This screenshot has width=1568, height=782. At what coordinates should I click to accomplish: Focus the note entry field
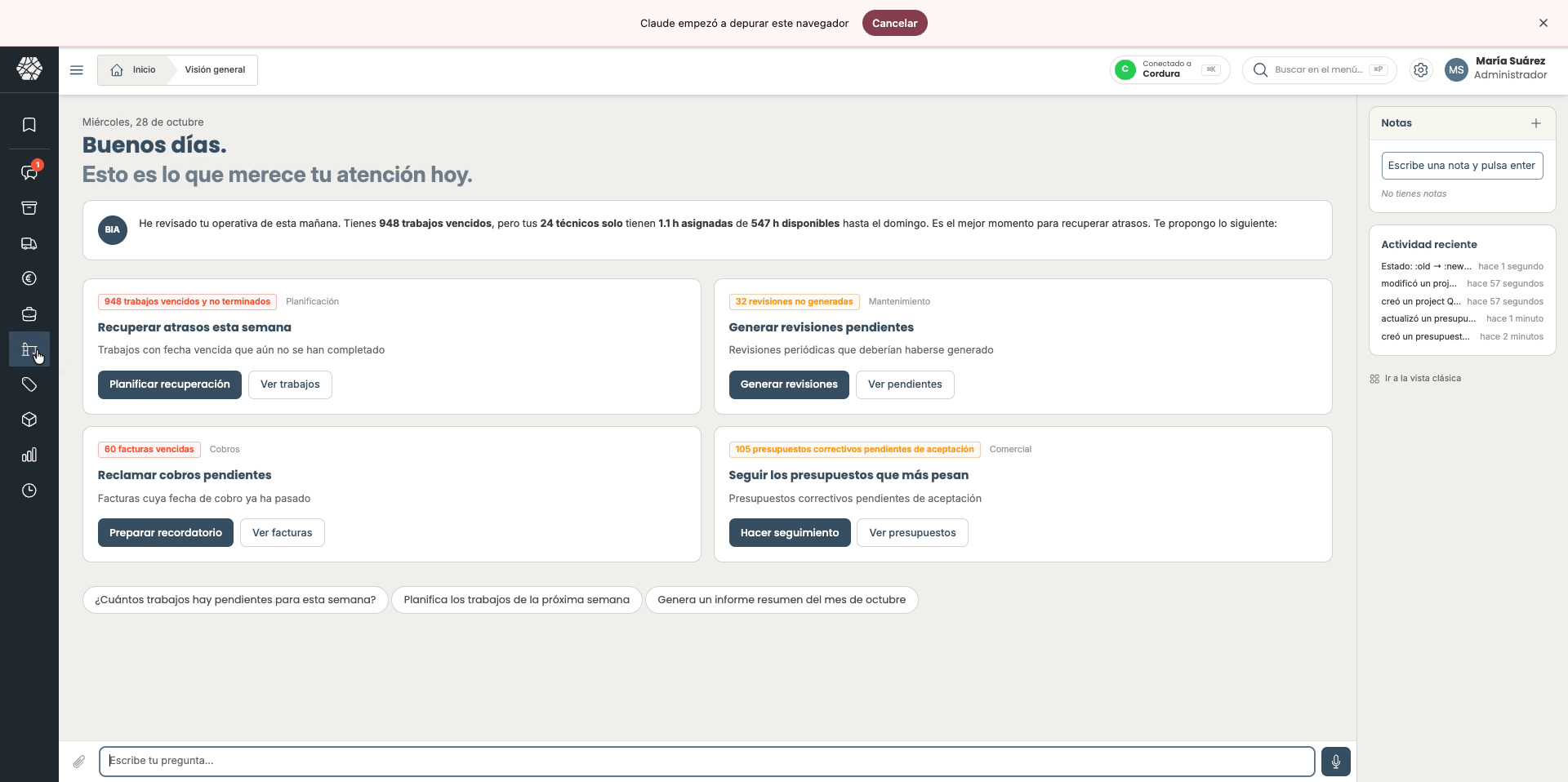pos(1462,166)
